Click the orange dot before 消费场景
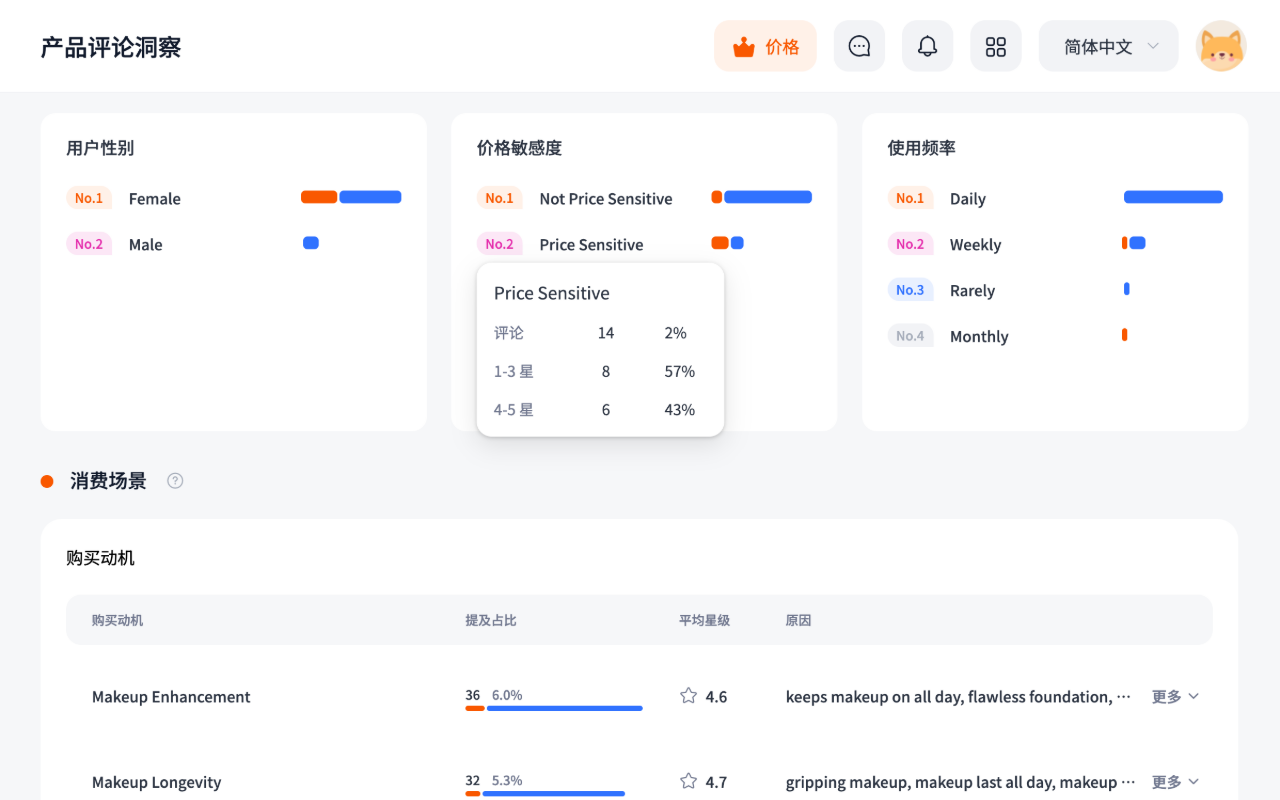 point(46,481)
